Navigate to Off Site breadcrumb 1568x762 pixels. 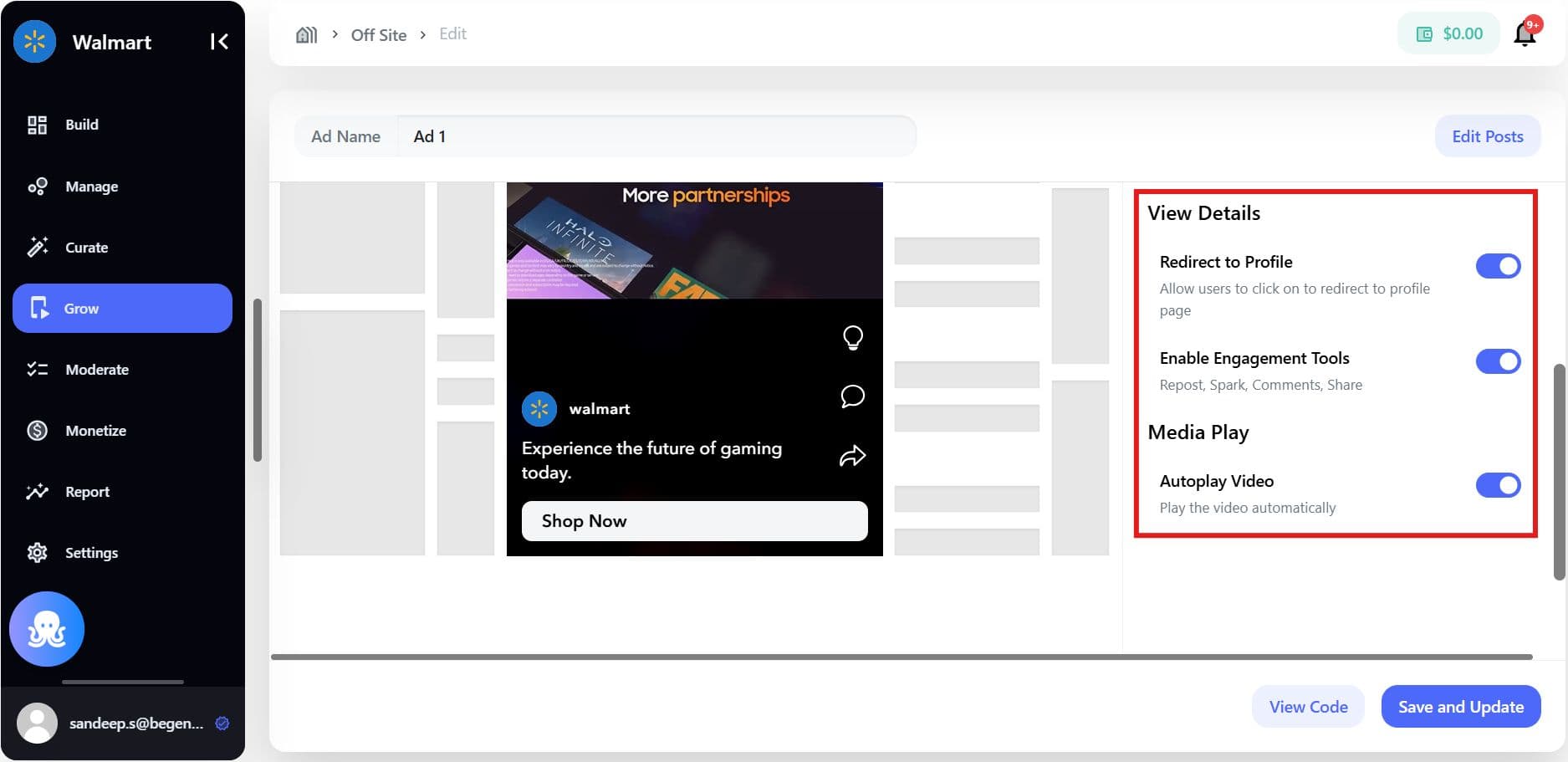point(379,35)
